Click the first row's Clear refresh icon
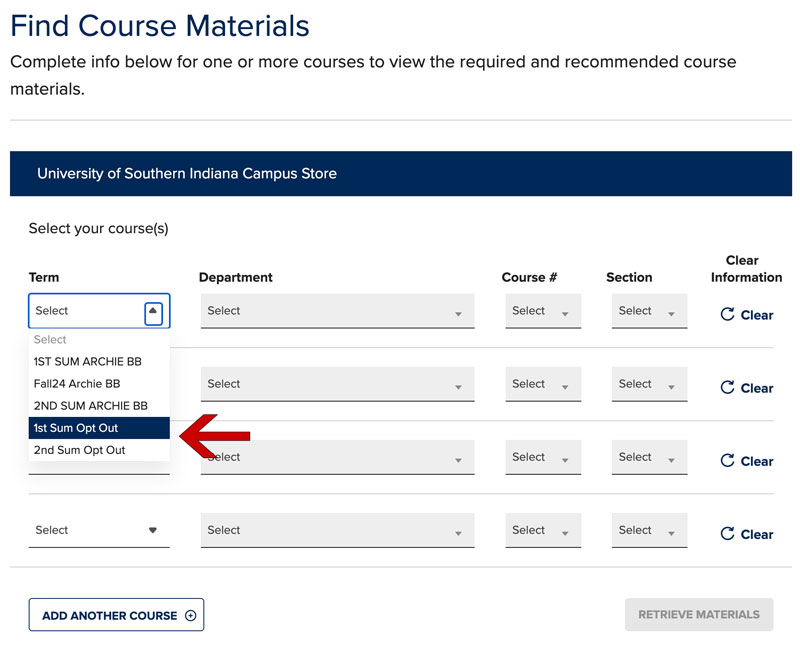 [728, 315]
